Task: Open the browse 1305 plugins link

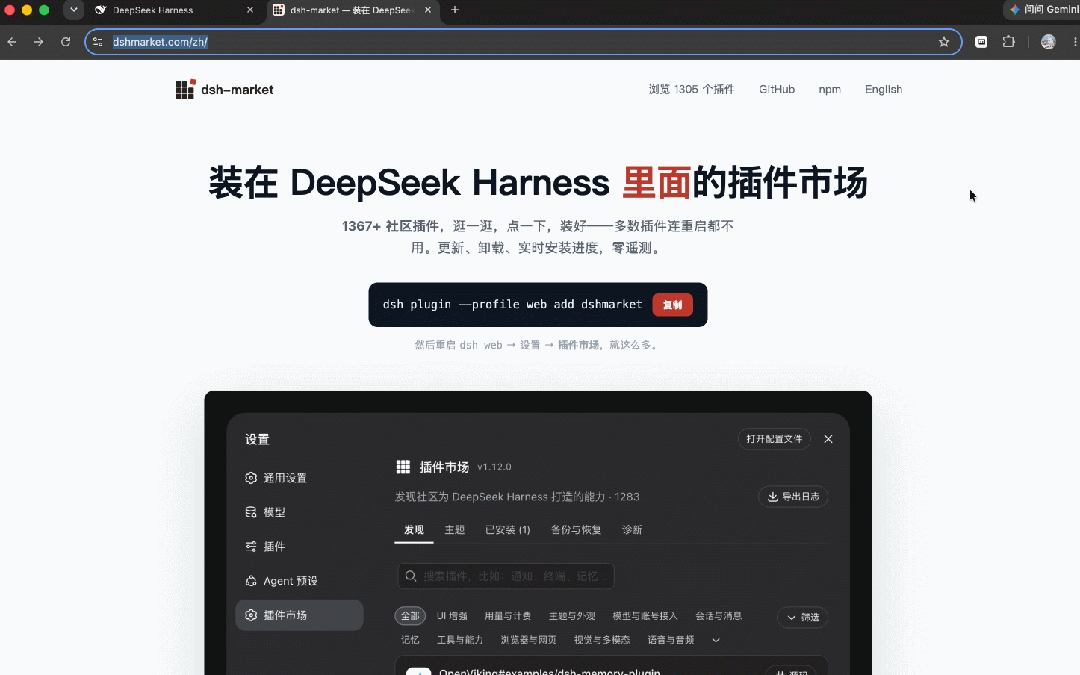Action: pyautogui.click(x=691, y=90)
